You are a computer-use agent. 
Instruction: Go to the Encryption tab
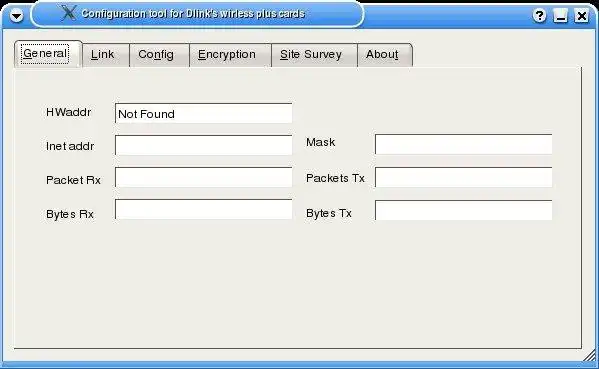click(230, 55)
